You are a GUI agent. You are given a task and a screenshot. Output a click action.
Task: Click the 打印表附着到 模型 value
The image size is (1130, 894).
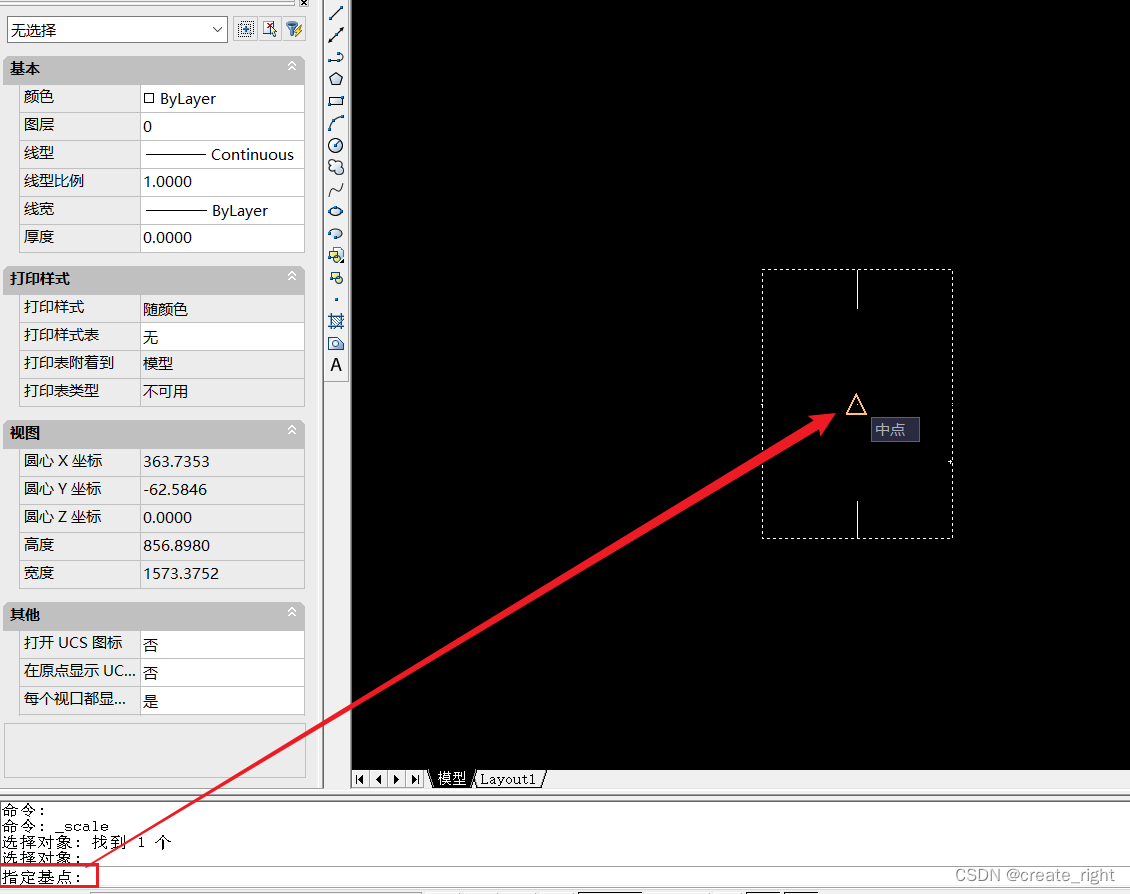(x=222, y=365)
